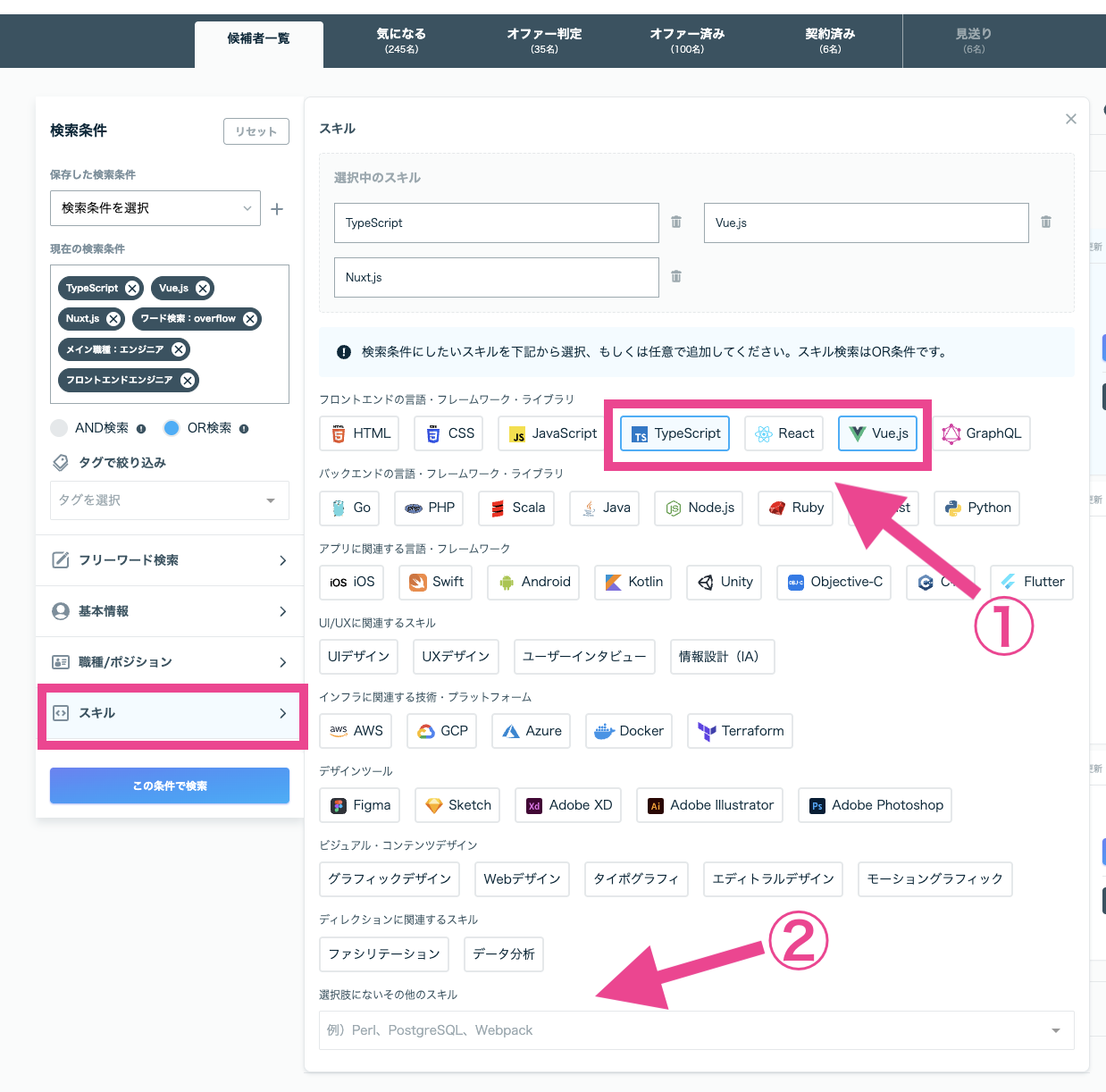Switch to the オファー済み tab

click(x=687, y=41)
